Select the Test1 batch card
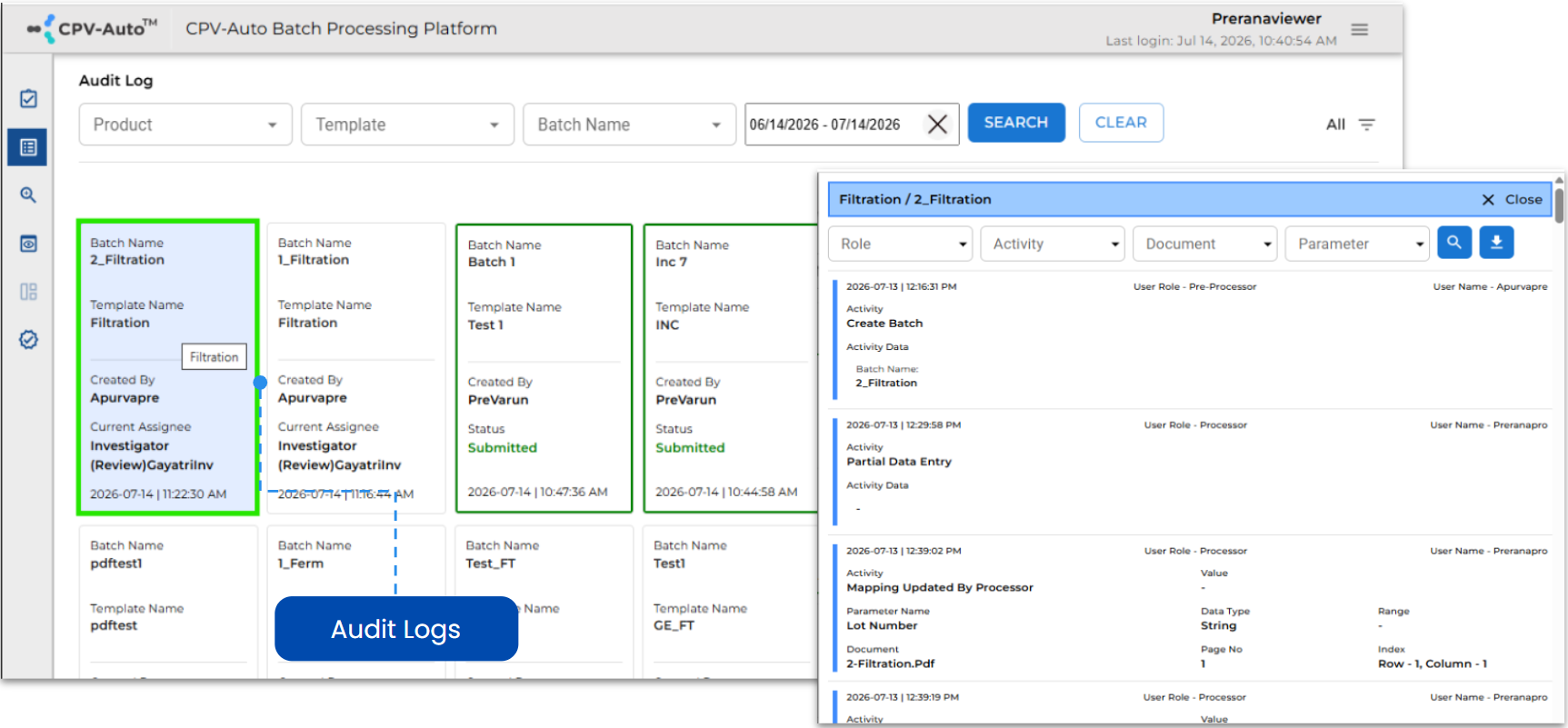Viewport: 1568px width, 728px height. coord(731,602)
